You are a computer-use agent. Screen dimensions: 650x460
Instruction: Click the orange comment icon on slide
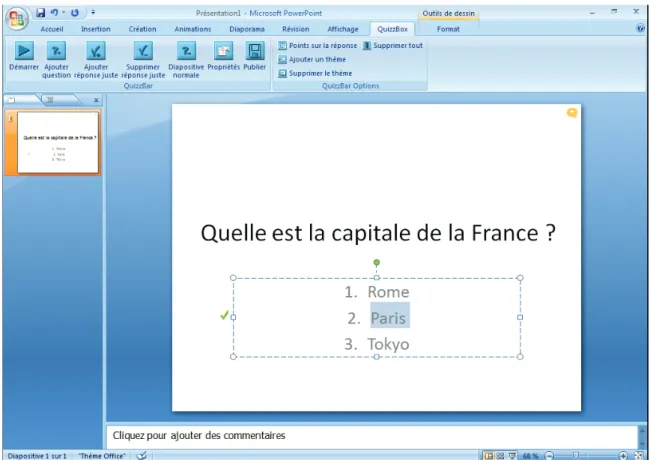coord(572,113)
